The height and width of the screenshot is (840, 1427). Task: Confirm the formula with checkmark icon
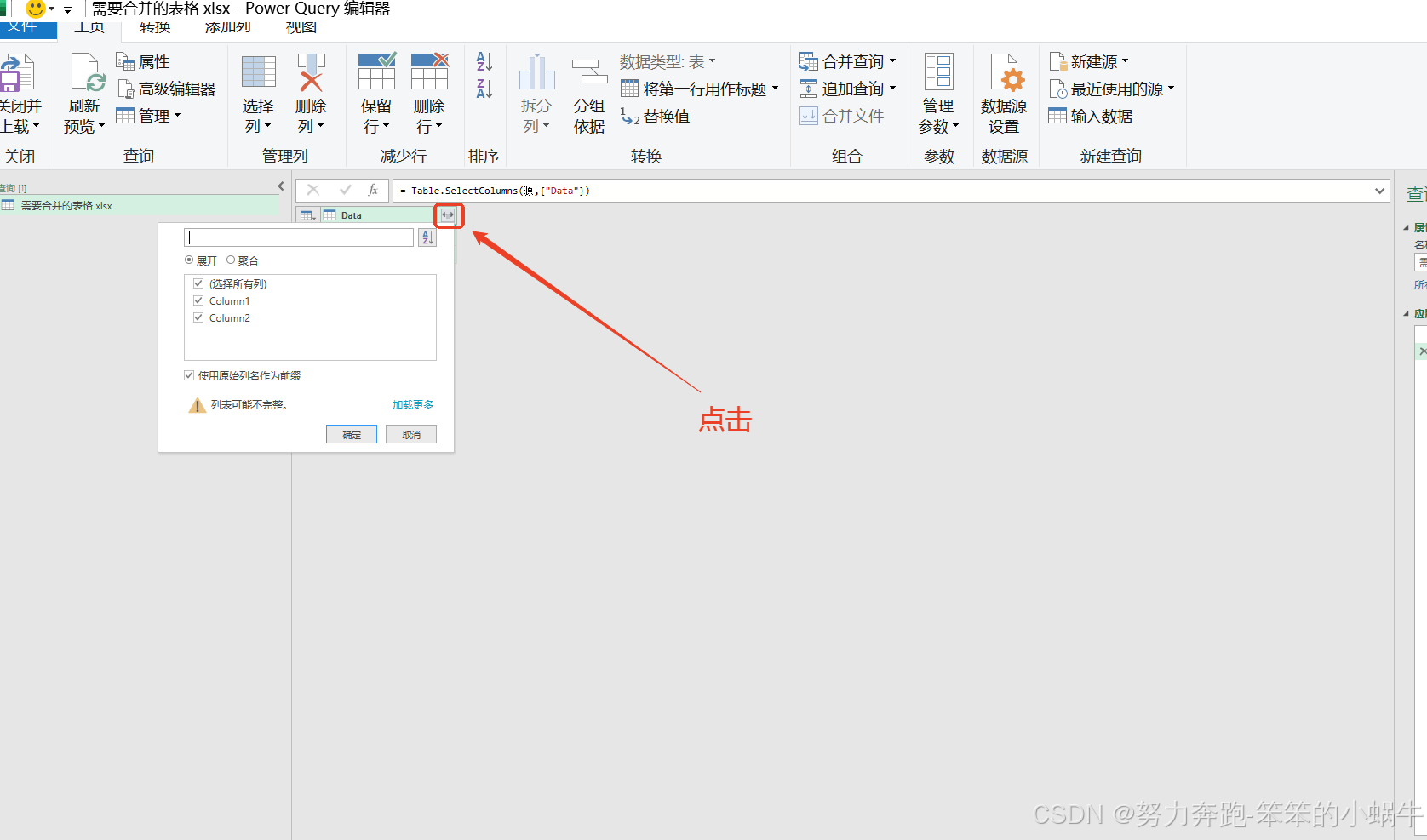pos(345,191)
